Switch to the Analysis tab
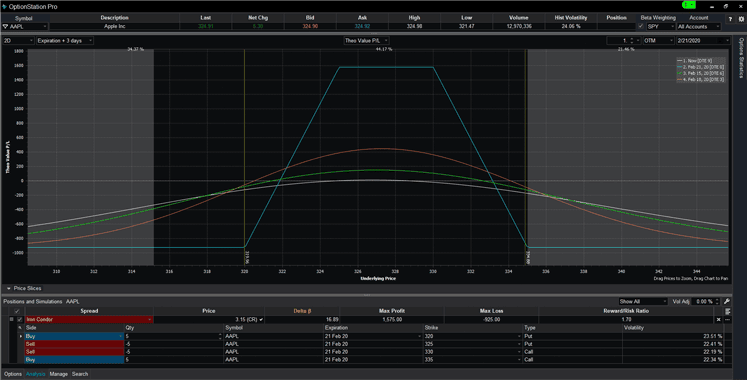Viewport: 747px width, 380px height. (x=36, y=374)
